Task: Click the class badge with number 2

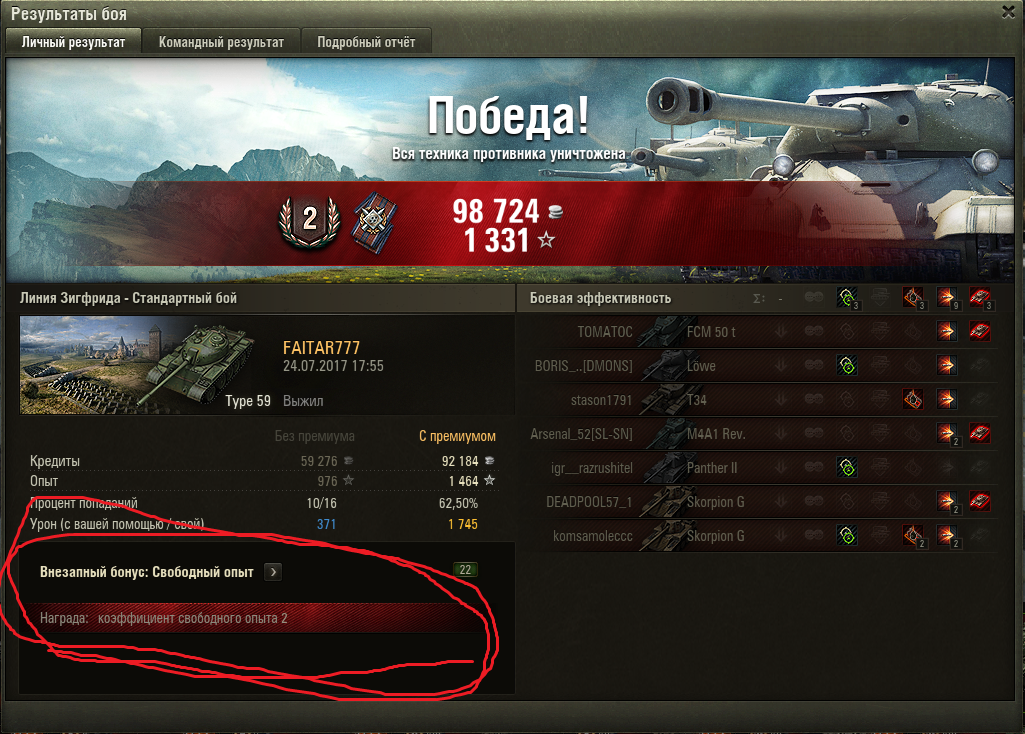Action: pyautogui.click(x=310, y=222)
